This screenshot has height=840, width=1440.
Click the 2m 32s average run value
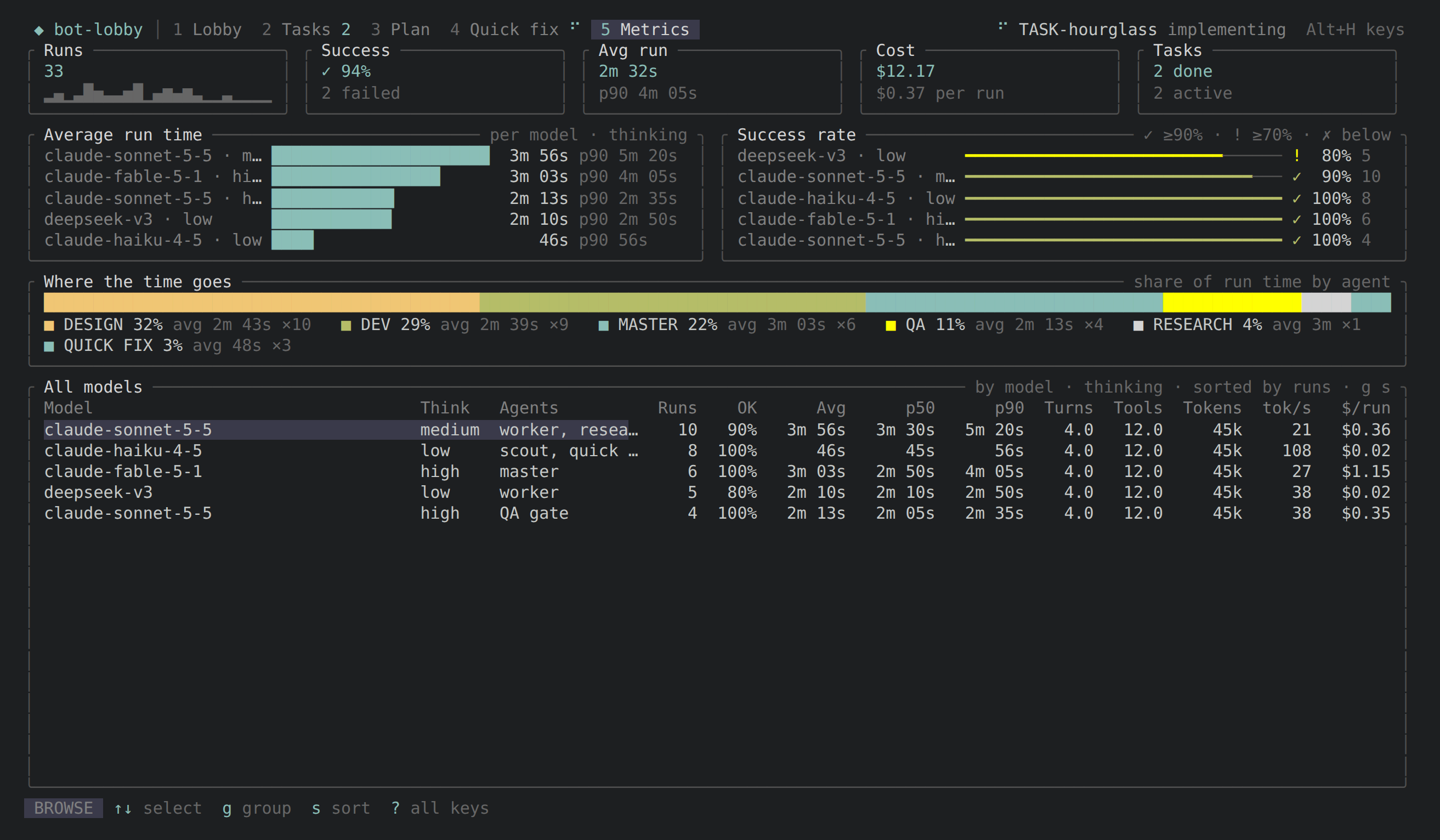click(627, 71)
